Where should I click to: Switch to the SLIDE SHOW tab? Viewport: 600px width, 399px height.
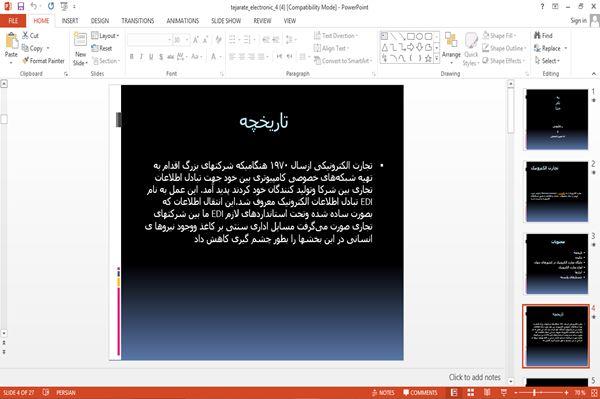[x=226, y=21]
